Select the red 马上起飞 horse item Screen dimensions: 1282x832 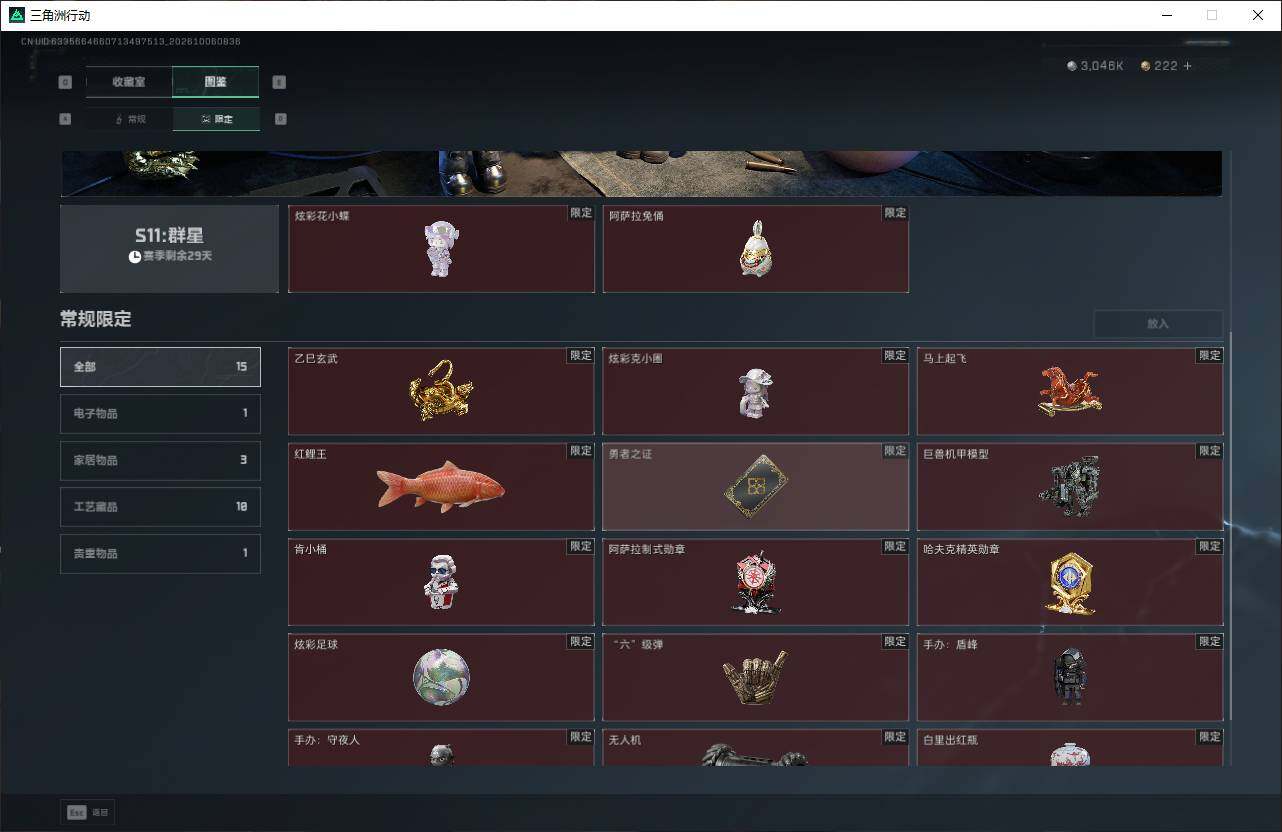click(1070, 391)
